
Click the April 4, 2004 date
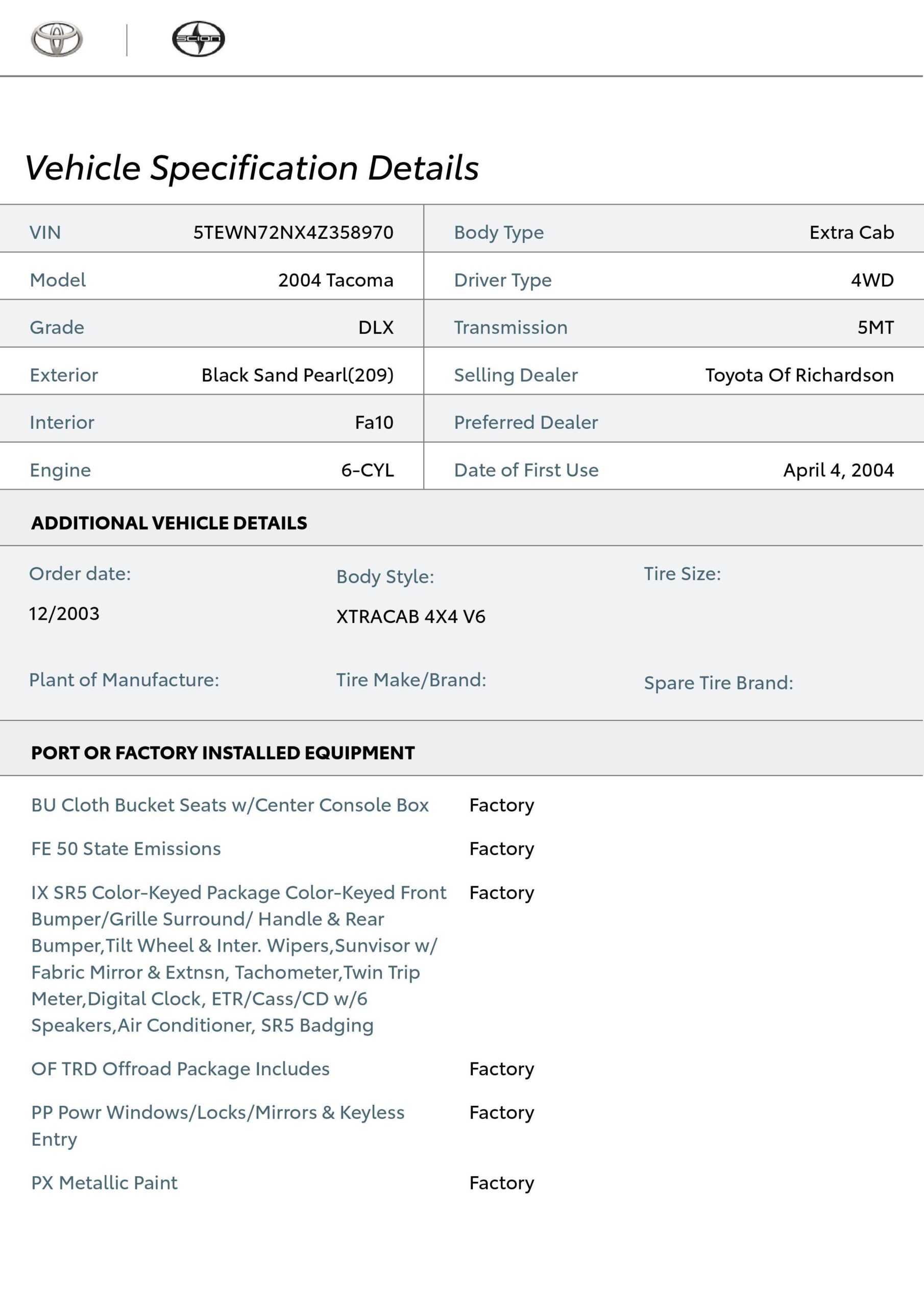(838, 470)
